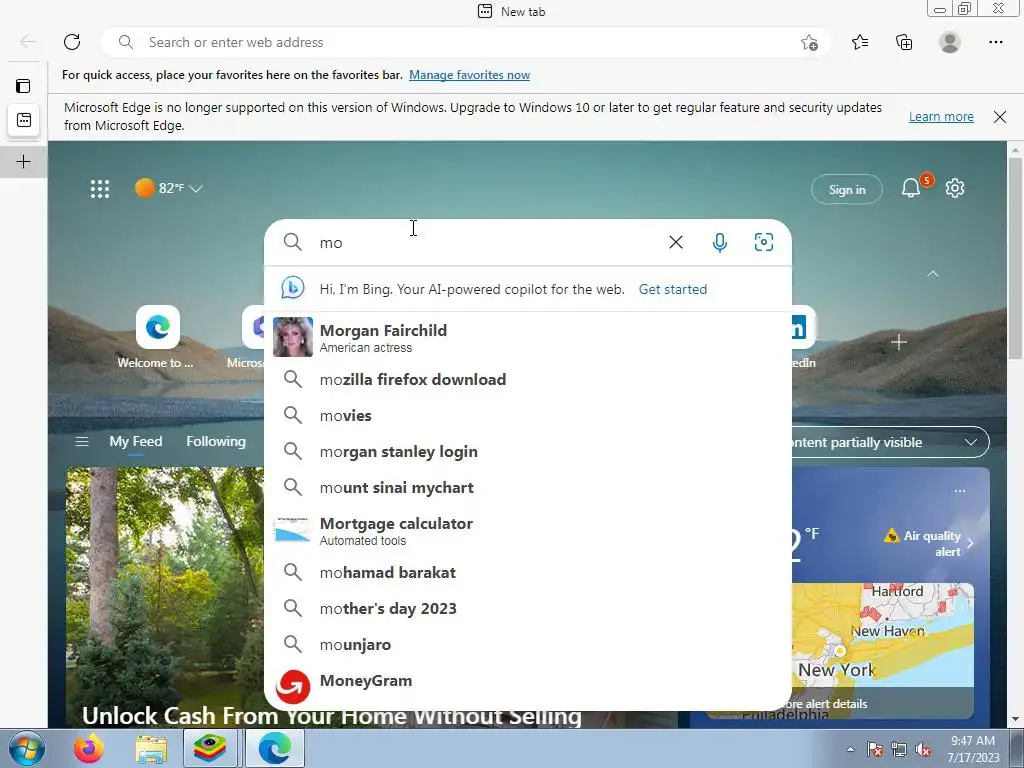1024x768 pixels.
Task: Show hidden tray icons arrow
Action: 850,750
